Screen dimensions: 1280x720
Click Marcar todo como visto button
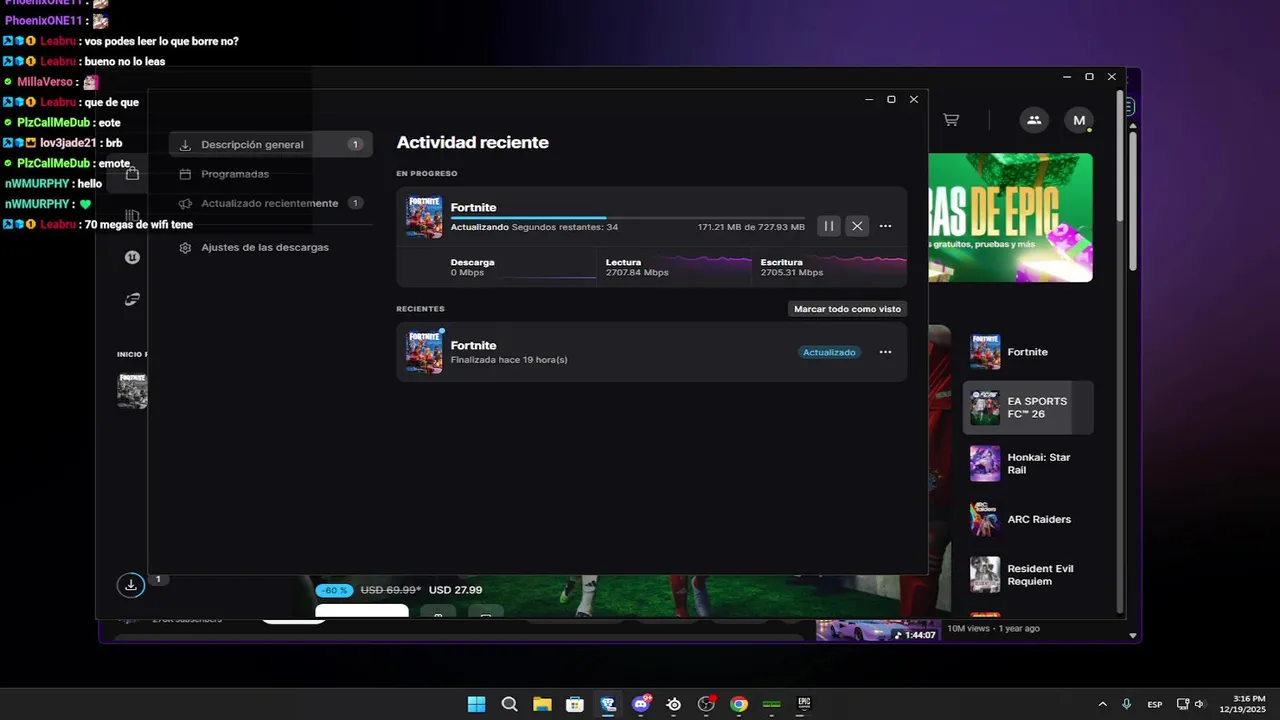[847, 309]
